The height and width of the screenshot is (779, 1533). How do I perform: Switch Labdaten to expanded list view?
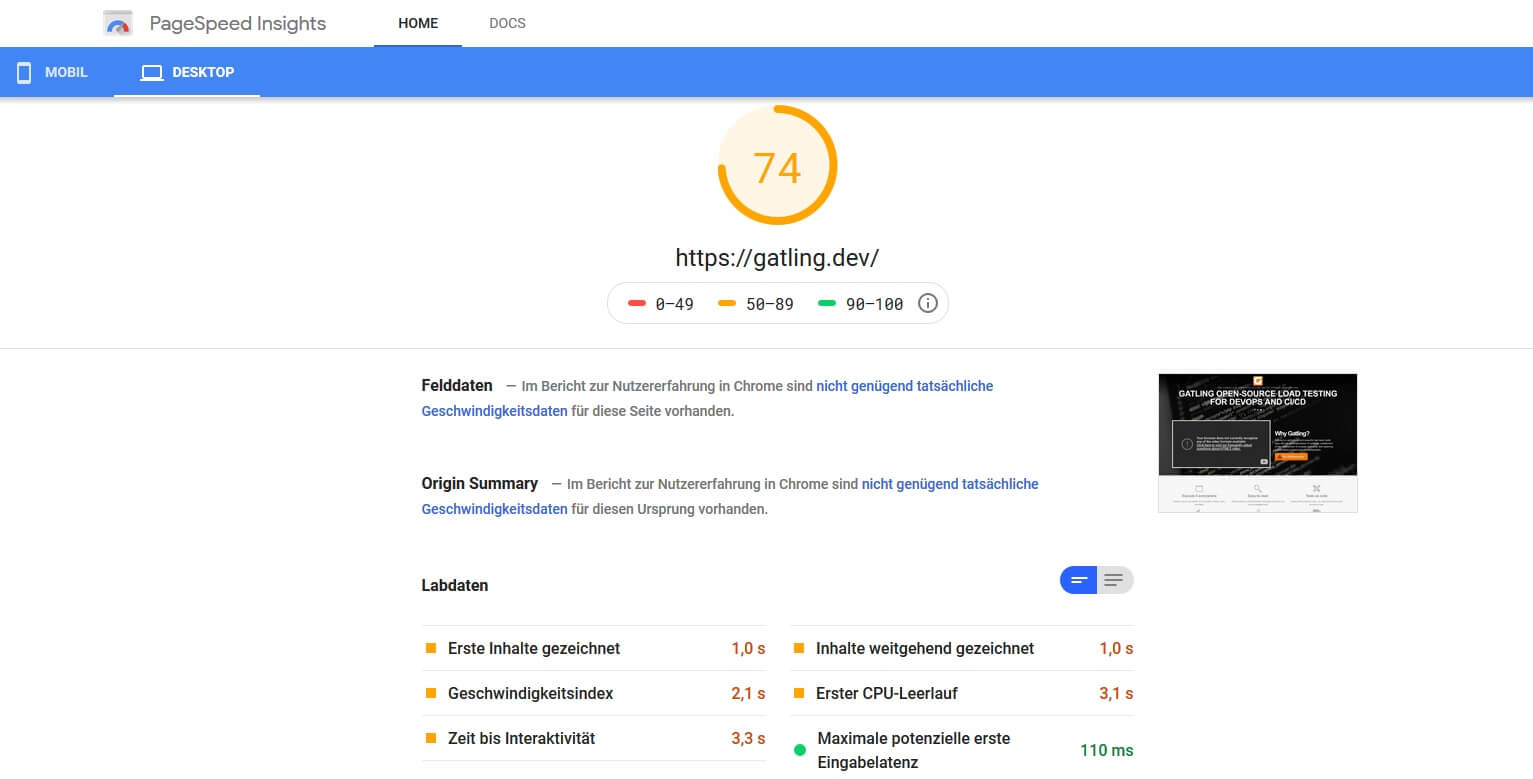tap(1114, 580)
